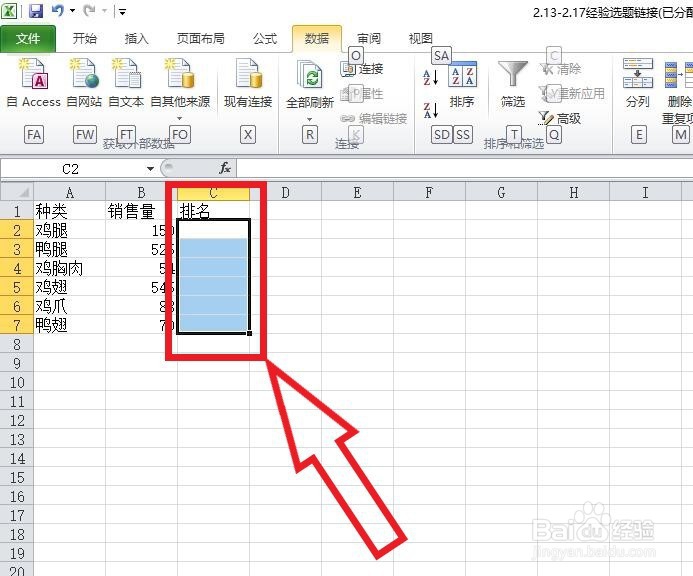Click 编辑链接 edit links

pyautogui.click(x=374, y=118)
